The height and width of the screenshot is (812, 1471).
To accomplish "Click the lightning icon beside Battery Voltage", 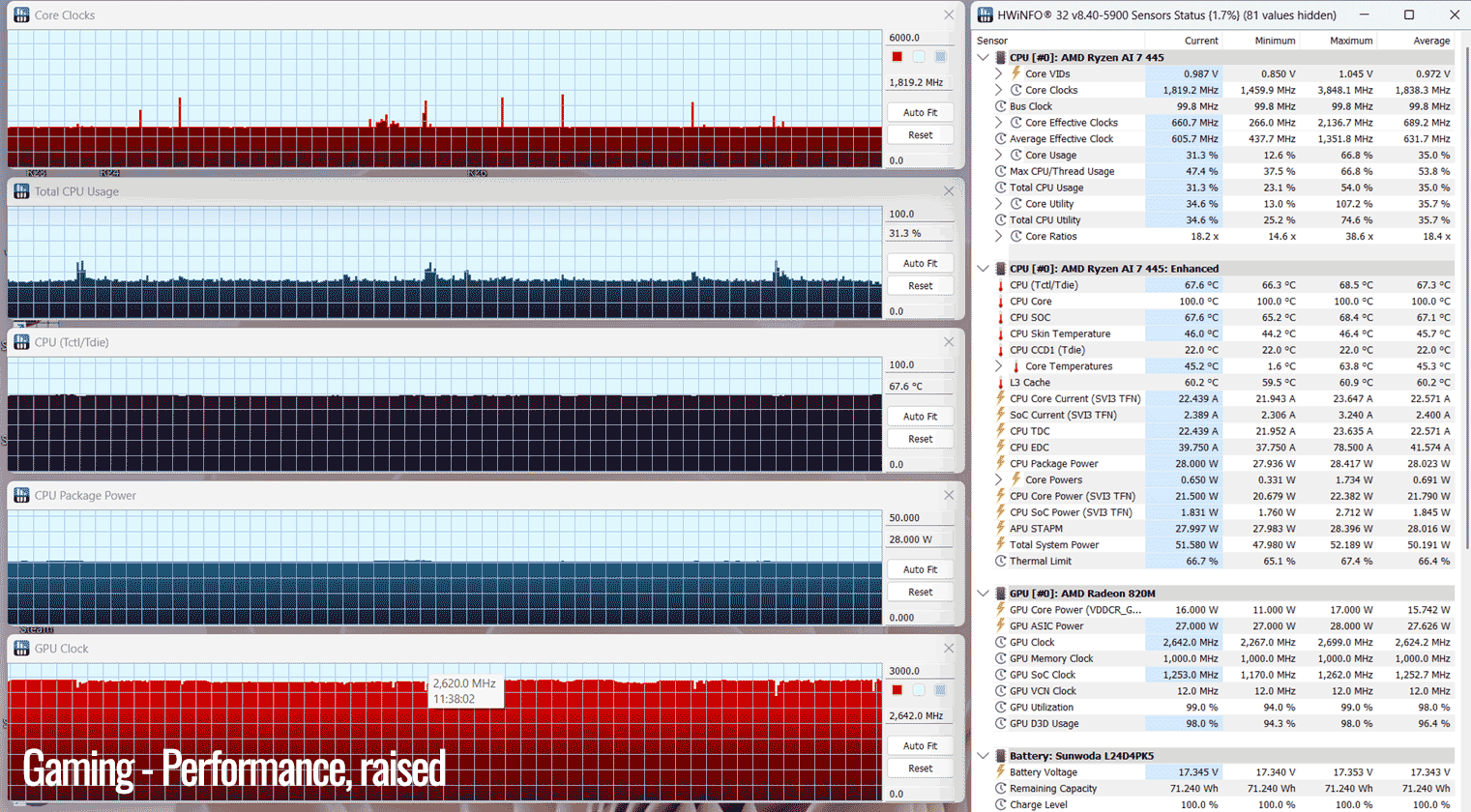I will (1001, 772).
